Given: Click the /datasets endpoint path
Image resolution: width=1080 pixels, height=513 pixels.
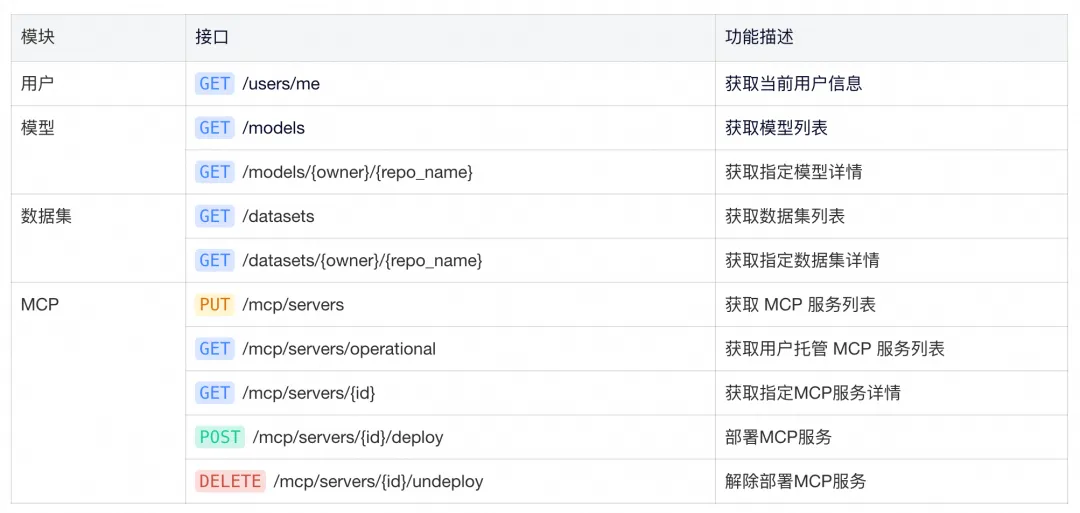Looking at the screenshot, I should point(278,216).
